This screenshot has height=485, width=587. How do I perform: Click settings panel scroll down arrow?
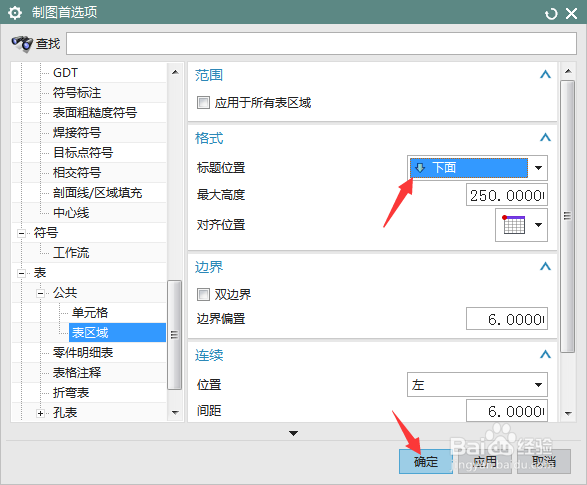(x=568, y=414)
